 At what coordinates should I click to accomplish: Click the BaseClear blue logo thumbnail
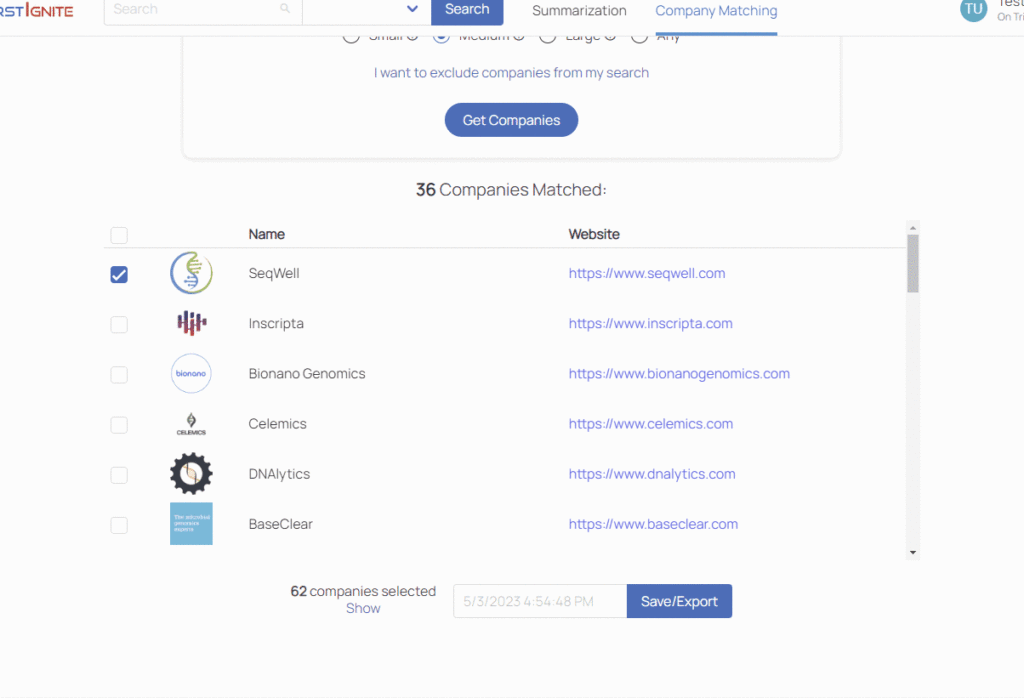click(191, 524)
